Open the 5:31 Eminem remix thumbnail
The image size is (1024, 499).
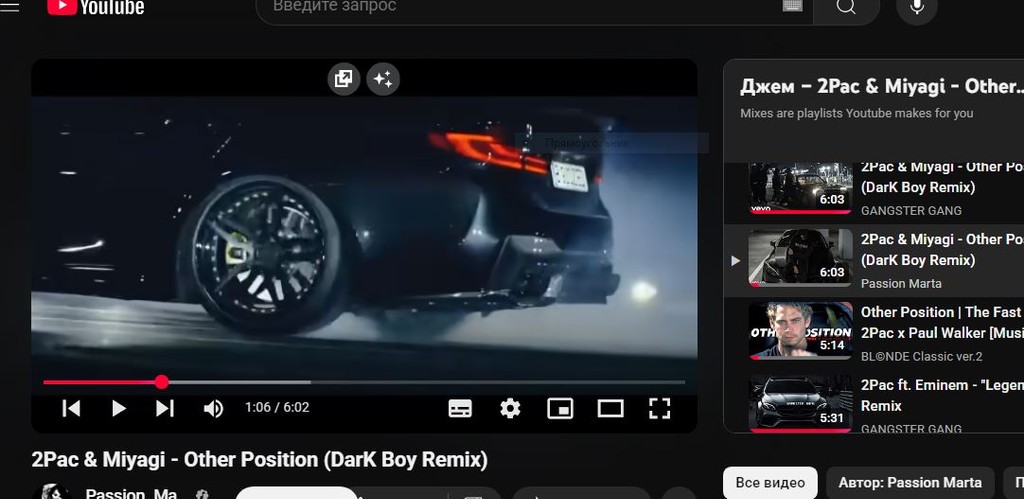[x=800, y=404]
